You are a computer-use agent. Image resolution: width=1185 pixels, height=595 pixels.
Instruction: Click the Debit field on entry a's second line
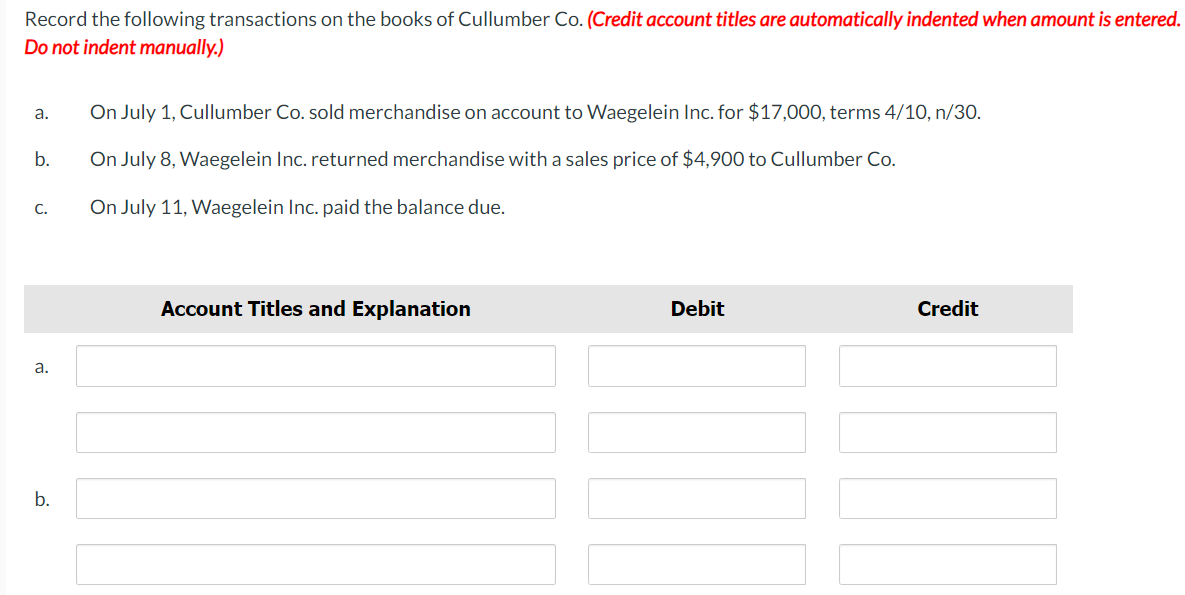coord(697,432)
